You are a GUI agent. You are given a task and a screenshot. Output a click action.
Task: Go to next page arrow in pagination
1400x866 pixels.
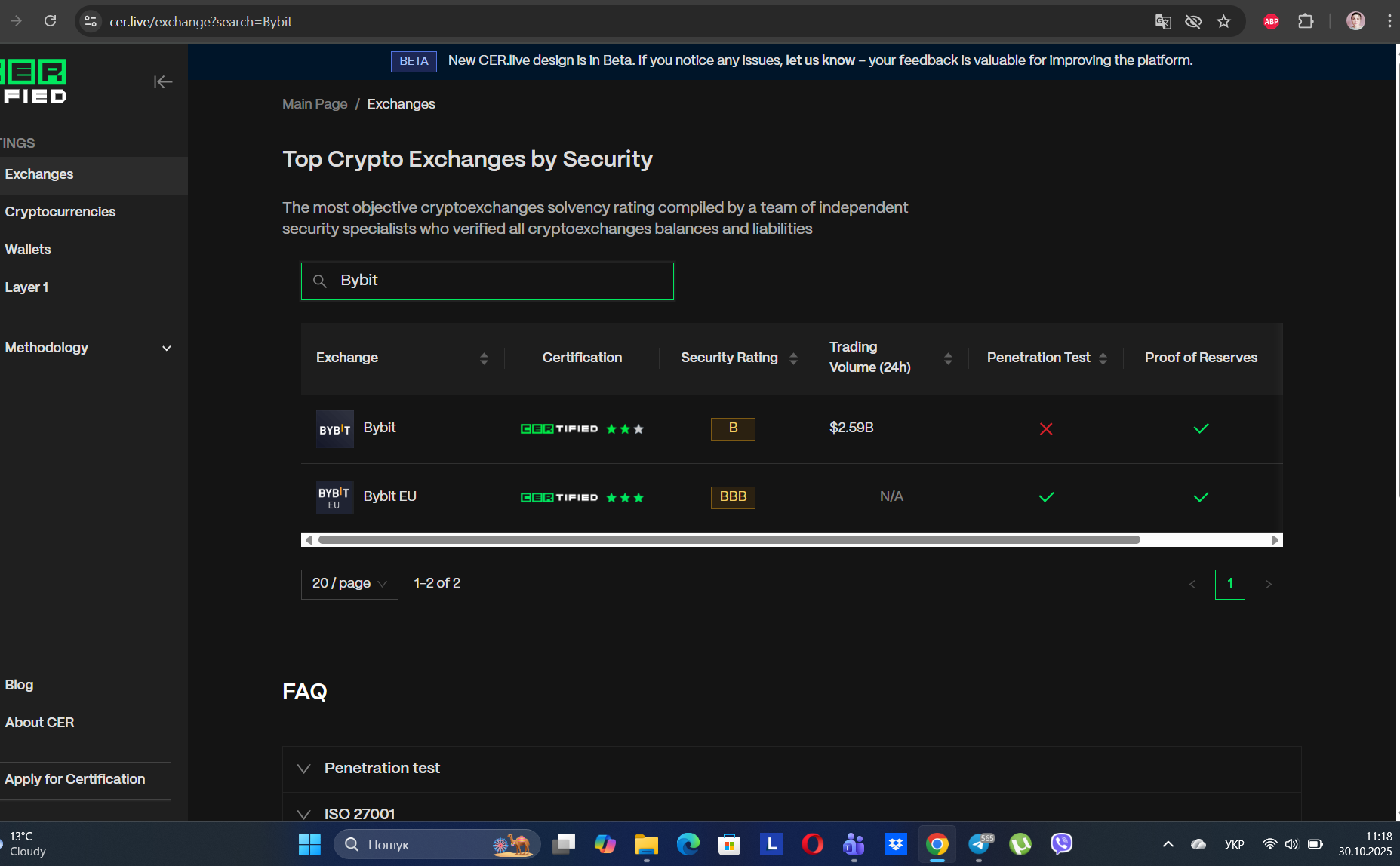(1268, 584)
